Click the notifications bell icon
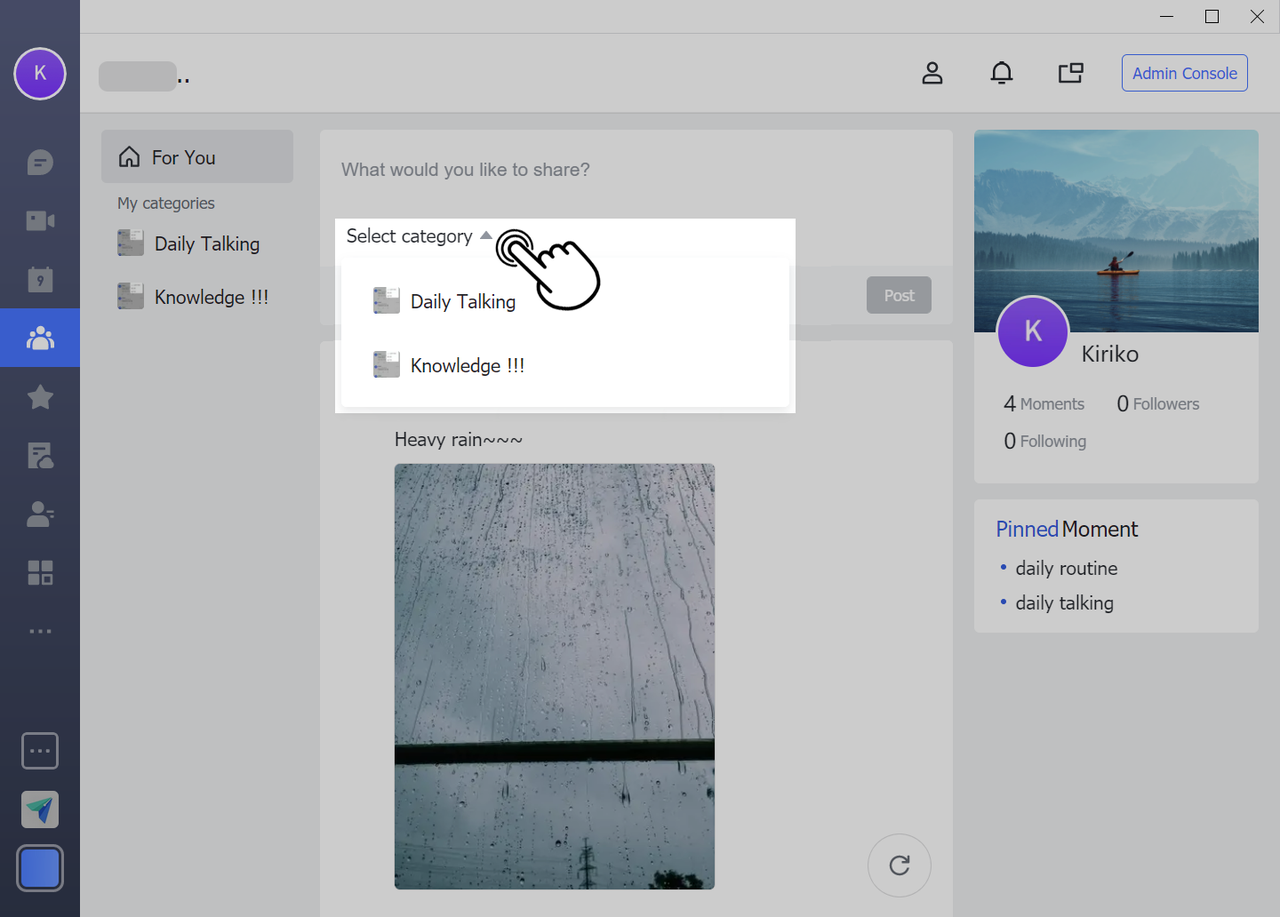Image resolution: width=1280 pixels, height=917 pixels. [1001, 73]
